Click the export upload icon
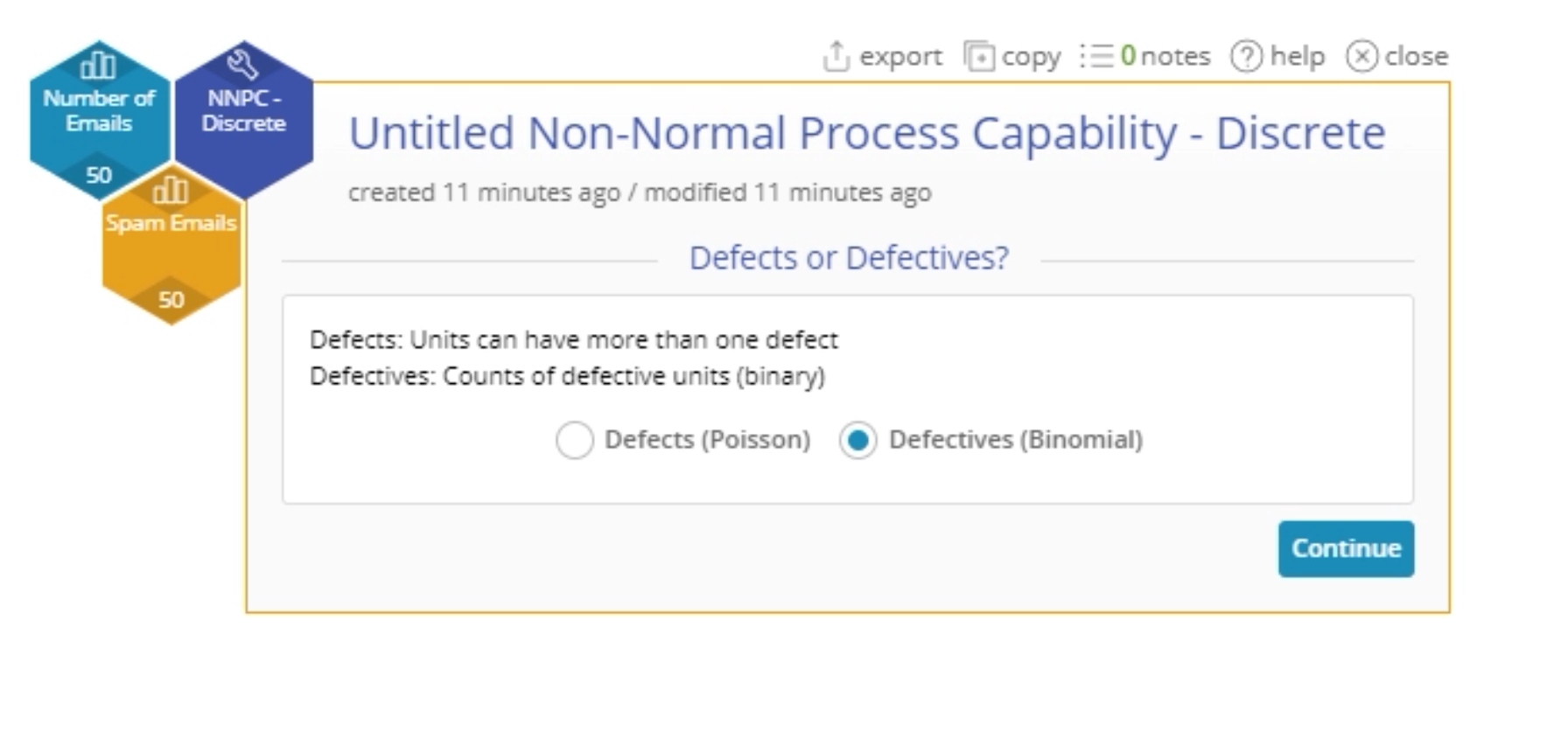 pos(836,56)
